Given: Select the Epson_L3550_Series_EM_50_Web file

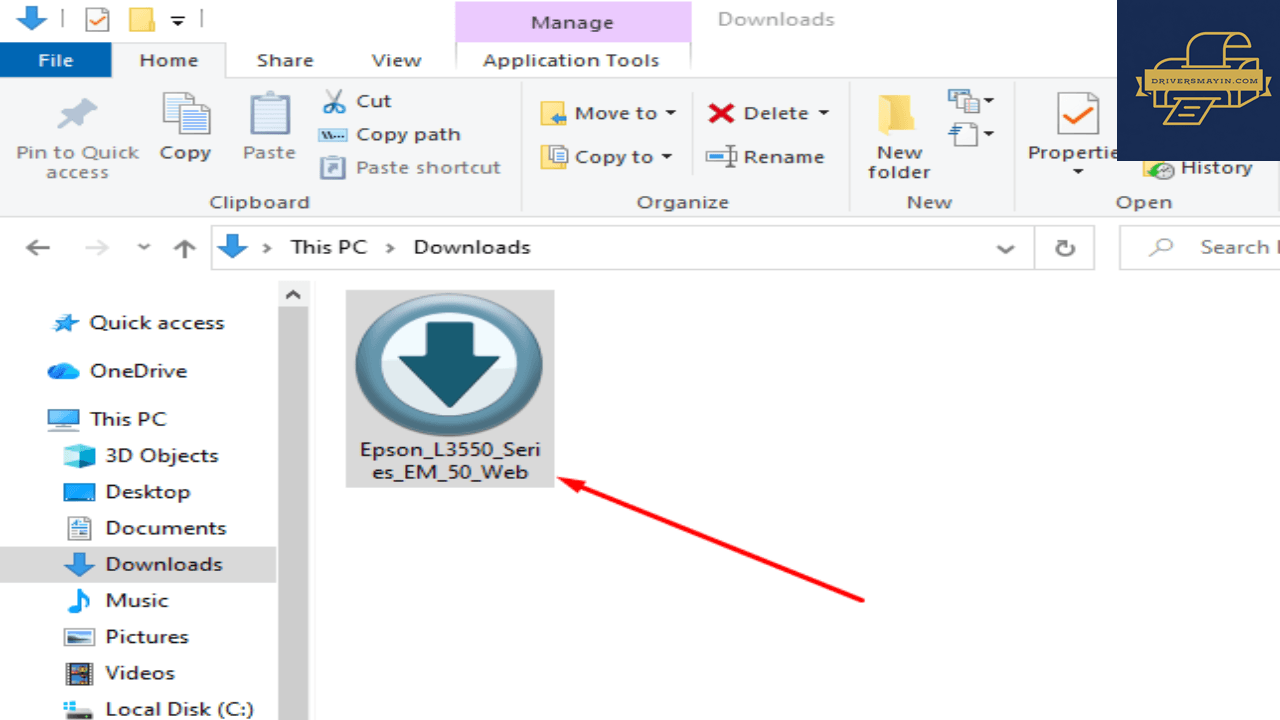Looking at the screenshot, I should click(x=449, y=389).
